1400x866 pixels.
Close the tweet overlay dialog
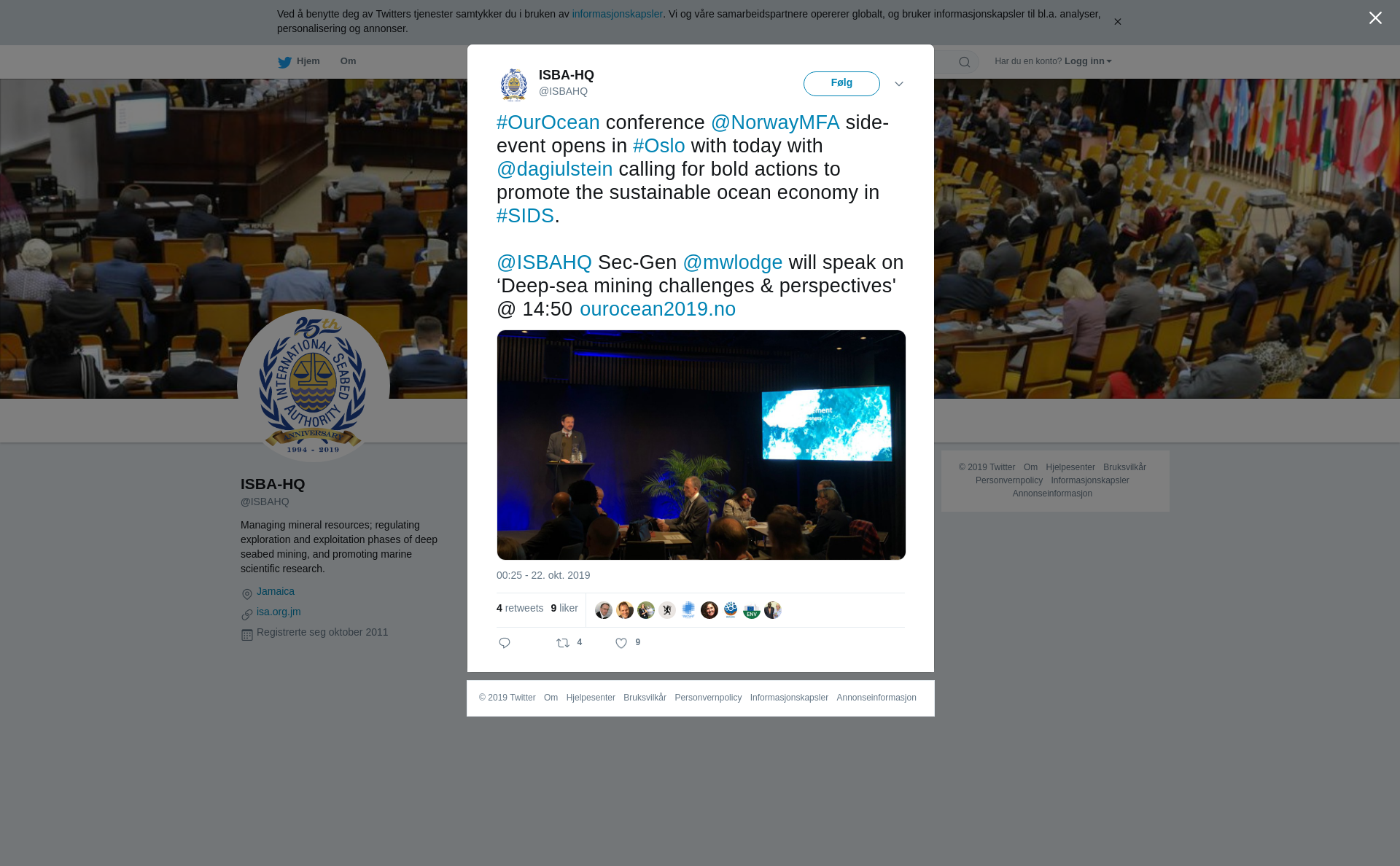click(1375, 18)
